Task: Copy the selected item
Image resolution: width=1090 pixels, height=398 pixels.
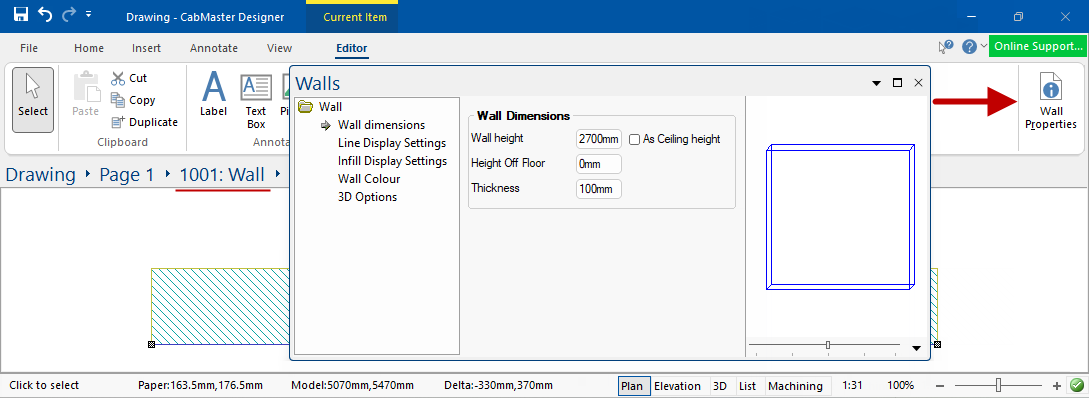Action: (133, 100)
